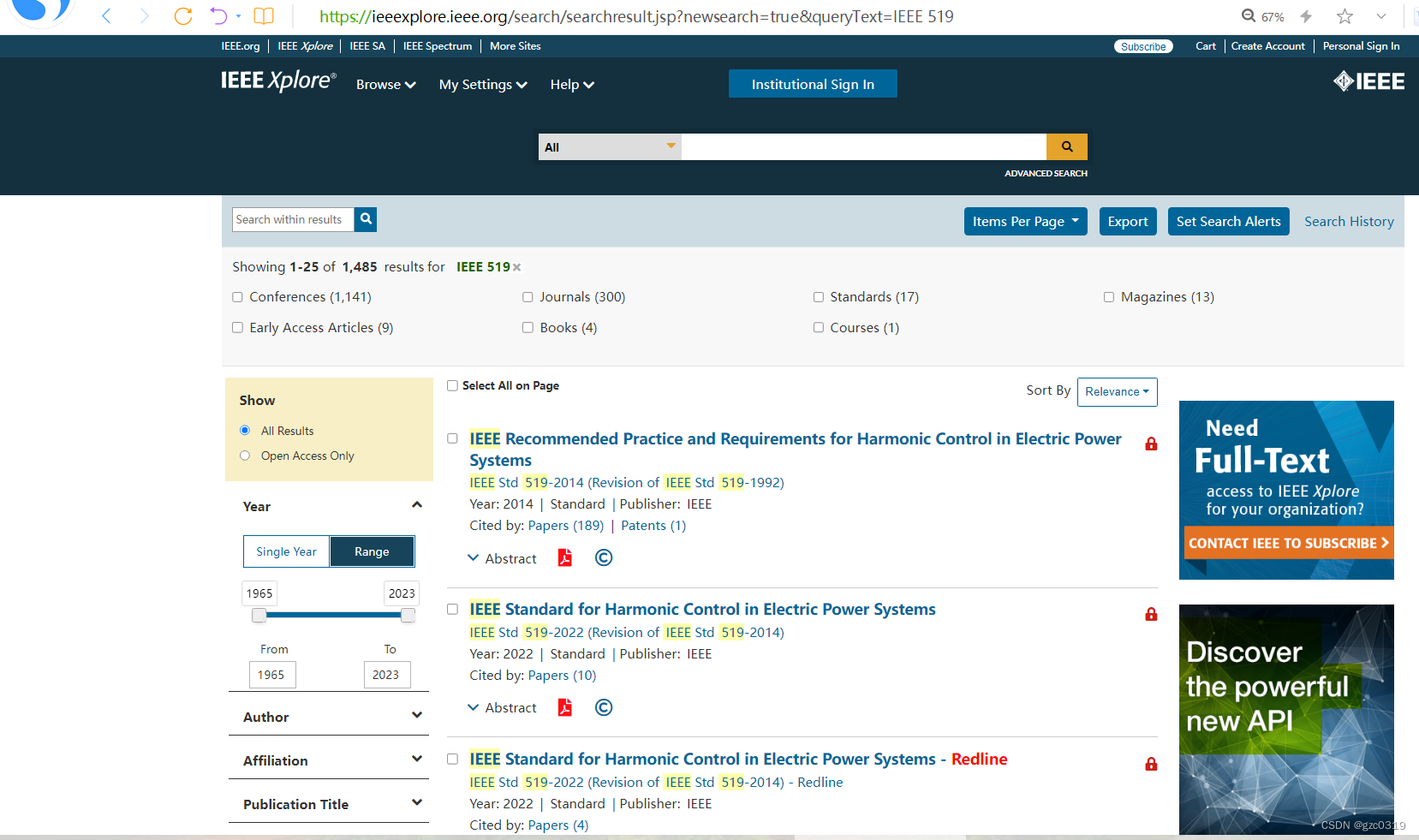
Task: Click the yellow search magnifier button
Action: tap(1067, 146)
